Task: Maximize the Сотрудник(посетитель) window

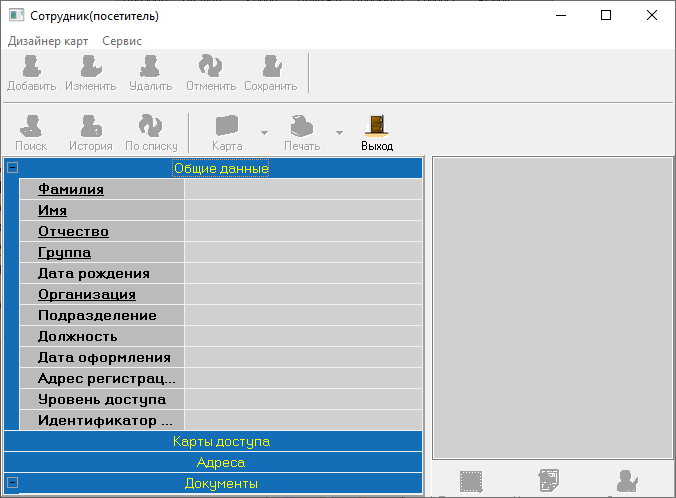Action: 606,16
